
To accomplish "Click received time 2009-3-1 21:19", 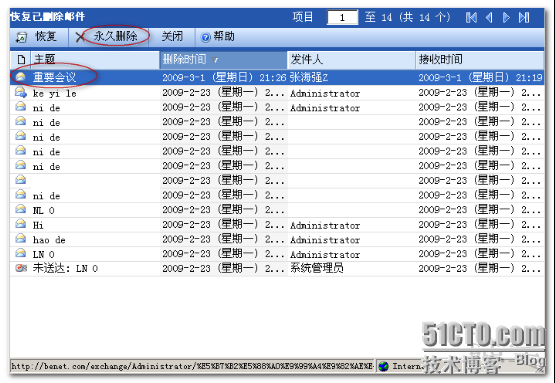I will click(x=480, y=78).
